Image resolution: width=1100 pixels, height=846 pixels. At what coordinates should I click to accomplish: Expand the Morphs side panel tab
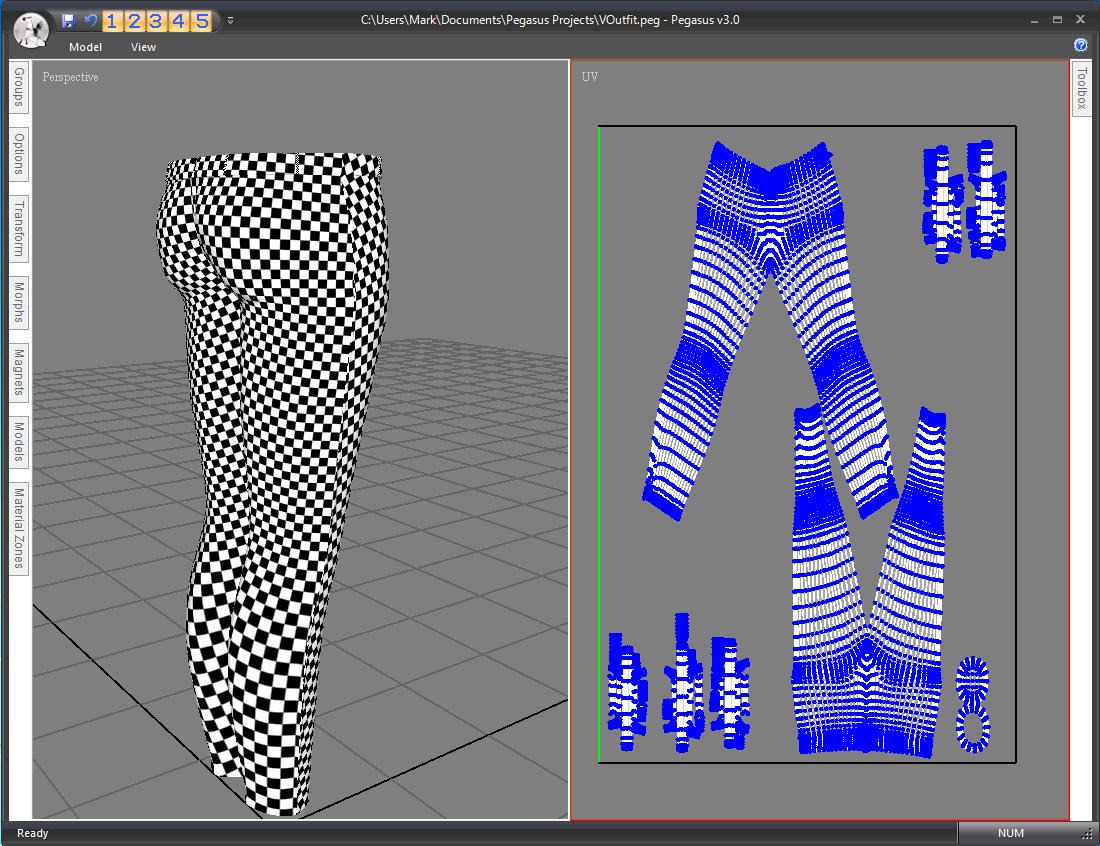tap(19, 302)
